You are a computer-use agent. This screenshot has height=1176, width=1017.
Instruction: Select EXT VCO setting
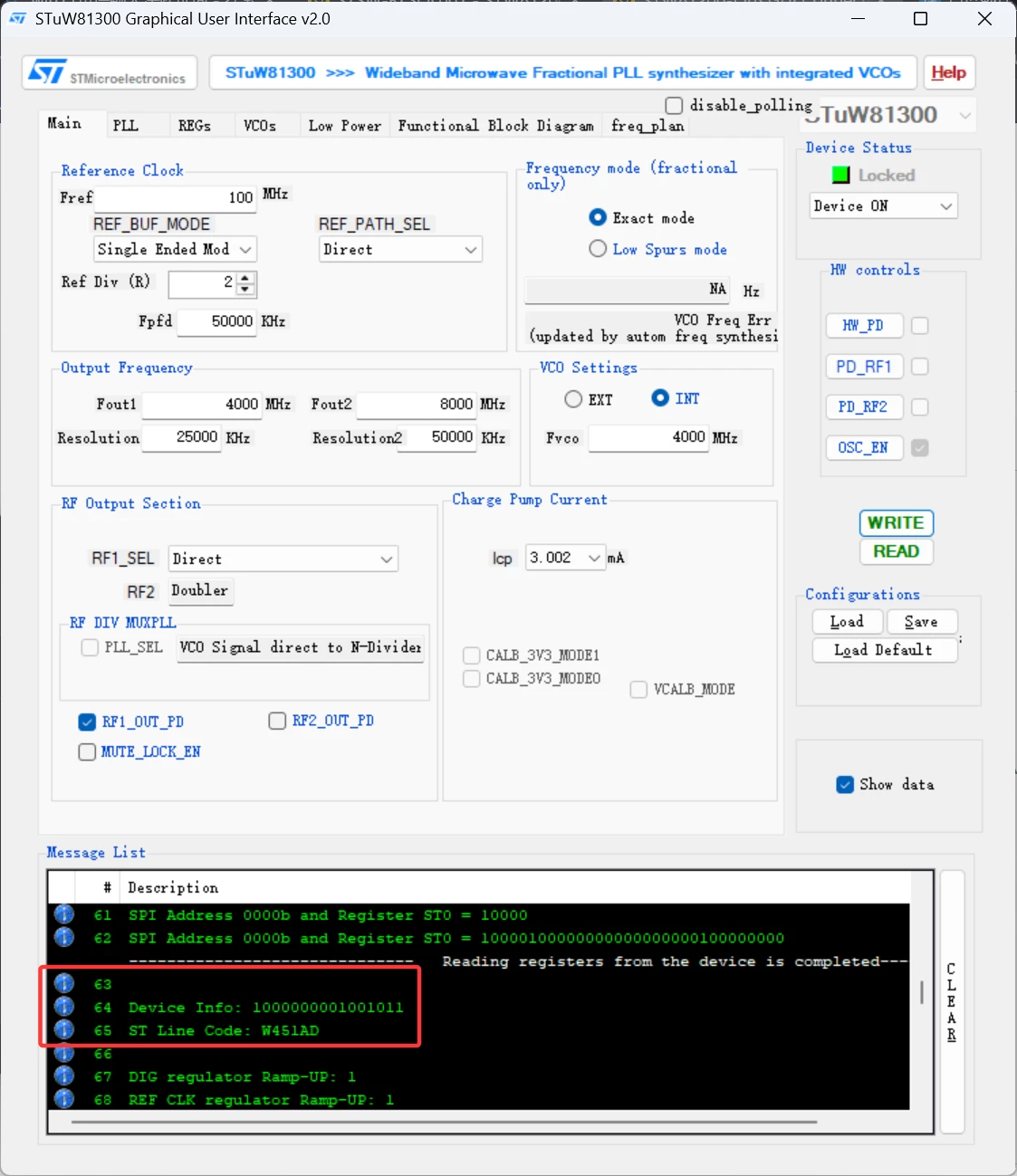[573, 398]
